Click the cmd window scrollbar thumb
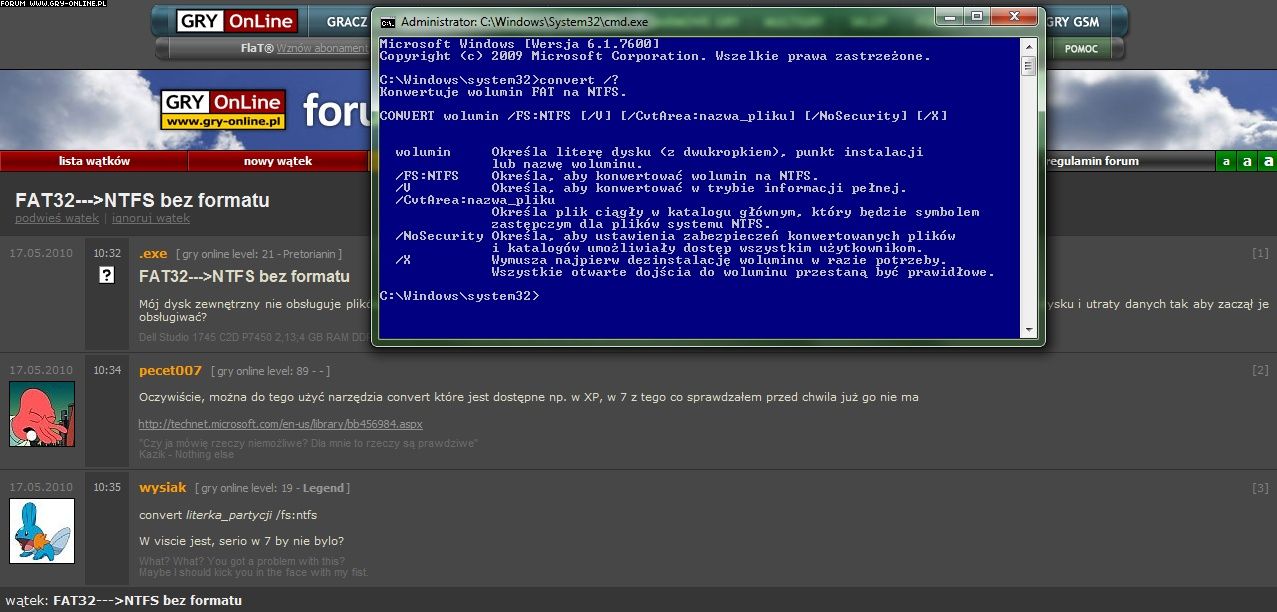Viewport: 1277px width, 612px height. tap(1027, 66)
